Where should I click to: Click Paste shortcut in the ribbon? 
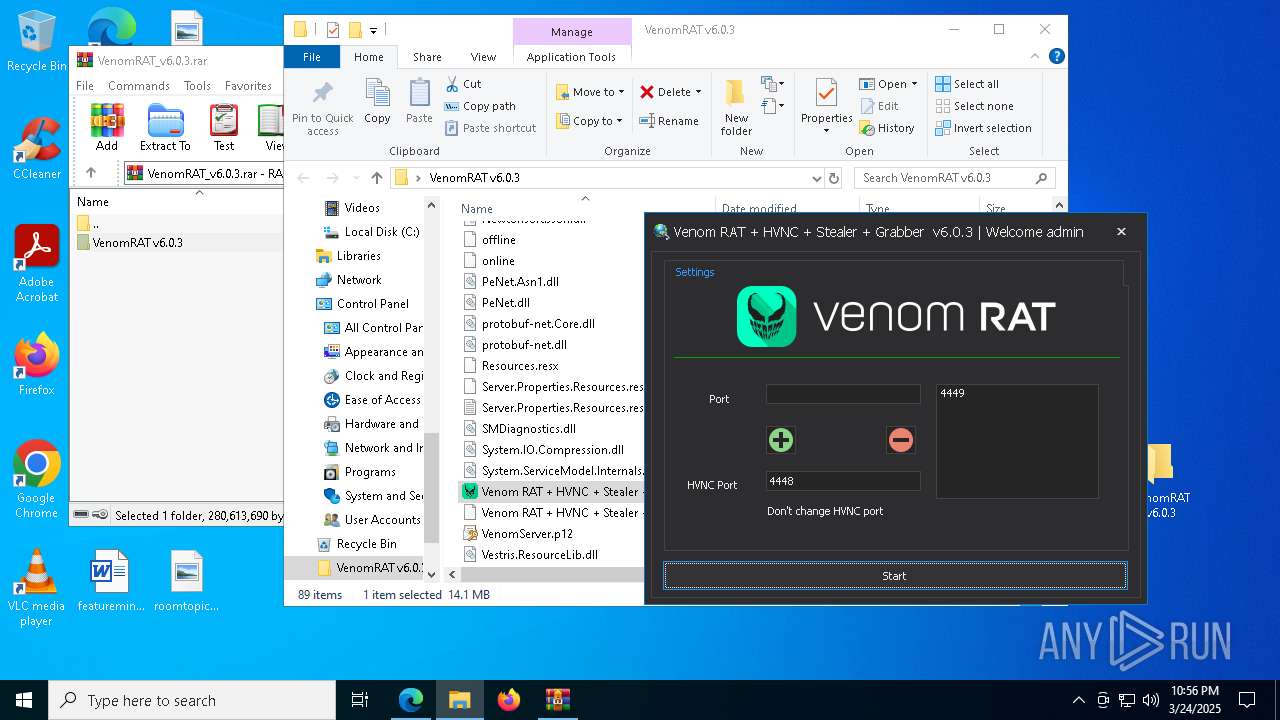click(x=490, y=128)
